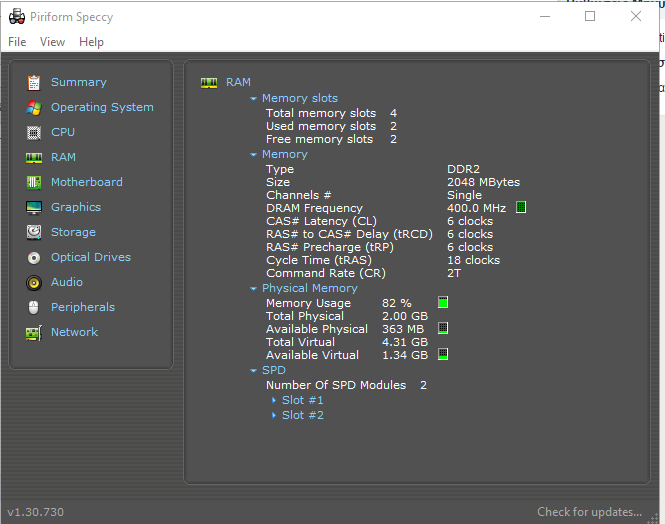The image size is (665, 524).
Task: Click the Storage hard drive icon
Action: pos(34,232)
